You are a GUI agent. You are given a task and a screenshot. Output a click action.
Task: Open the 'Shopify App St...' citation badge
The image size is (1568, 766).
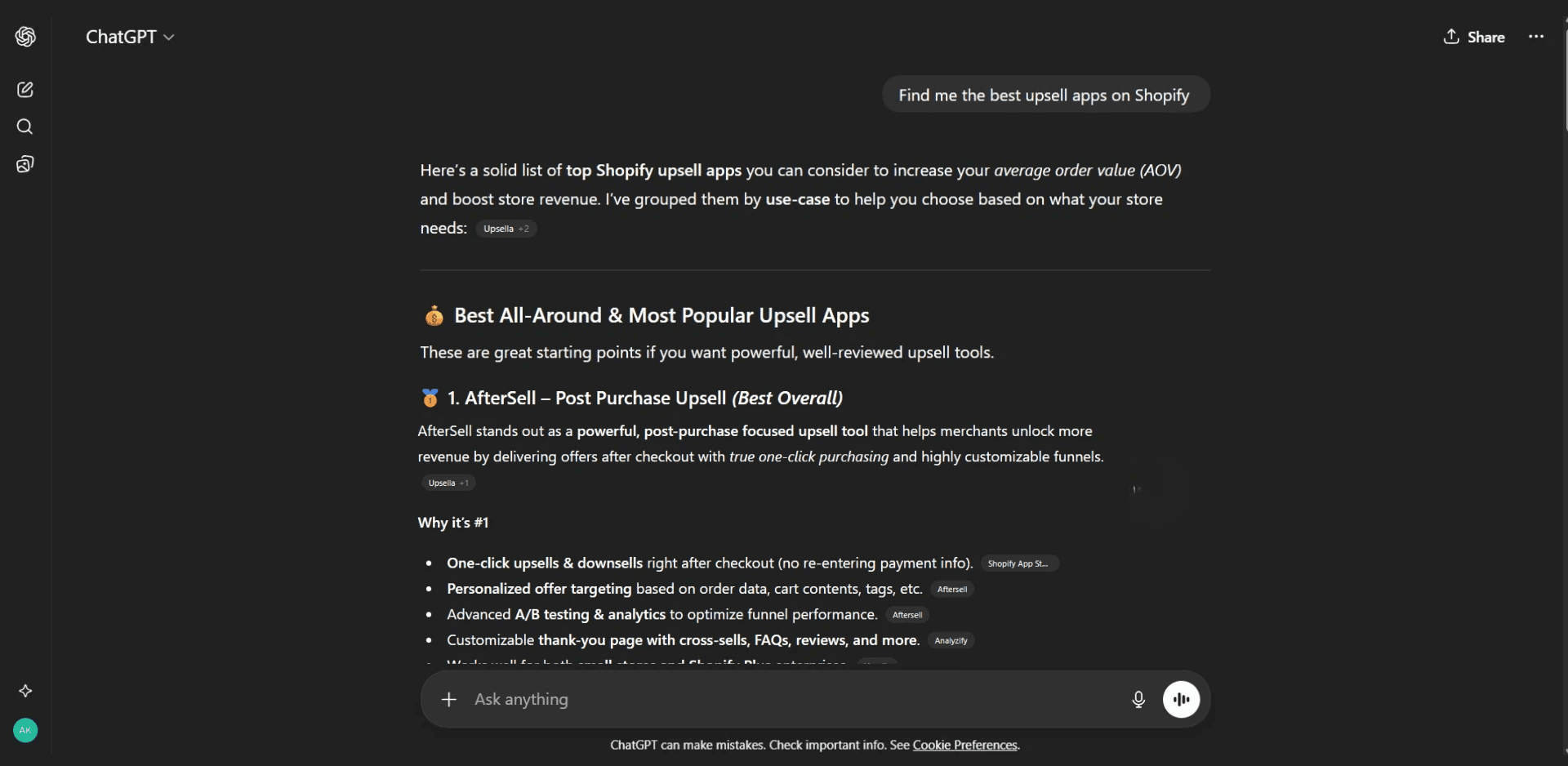pyautogui.click(x=1019, y=563)
